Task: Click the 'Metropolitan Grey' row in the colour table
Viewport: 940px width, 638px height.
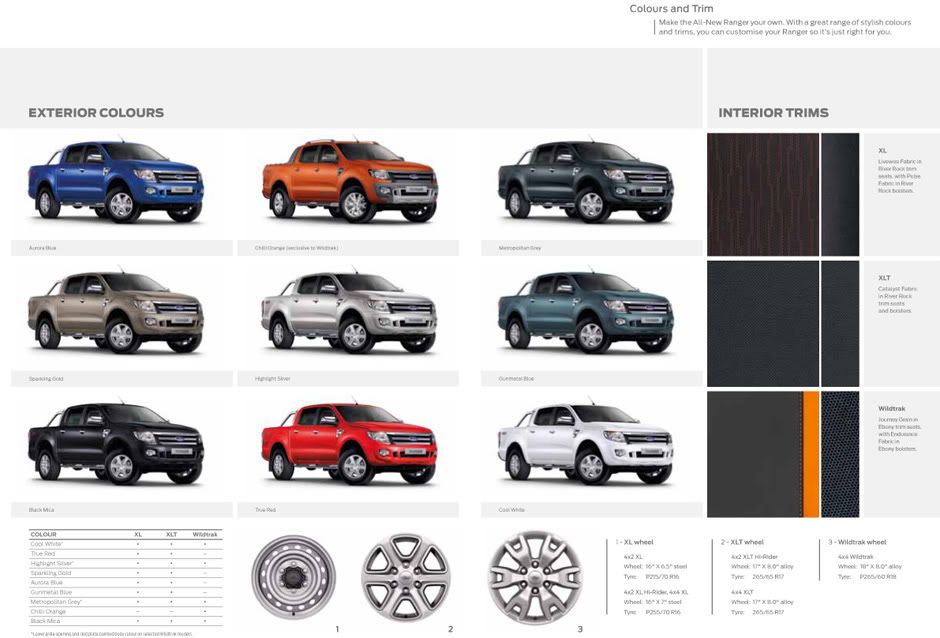Action: (126, 602)
